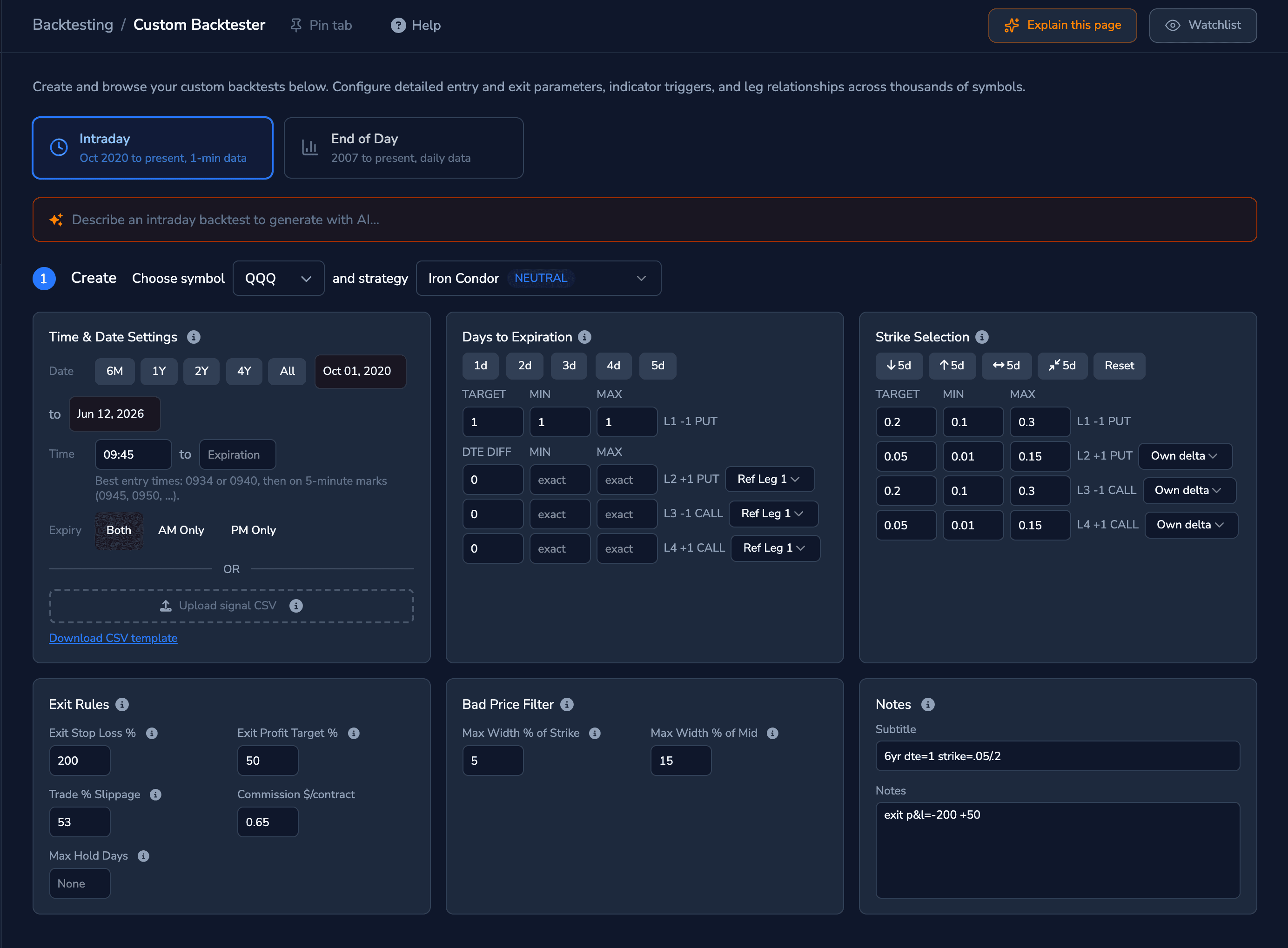Image resolution: width=1288 pixels, height=948 pixels.
Task: Open Ref Leg 1 dropdown for L4 +1 CALL
Action: [x=775, y=548]
